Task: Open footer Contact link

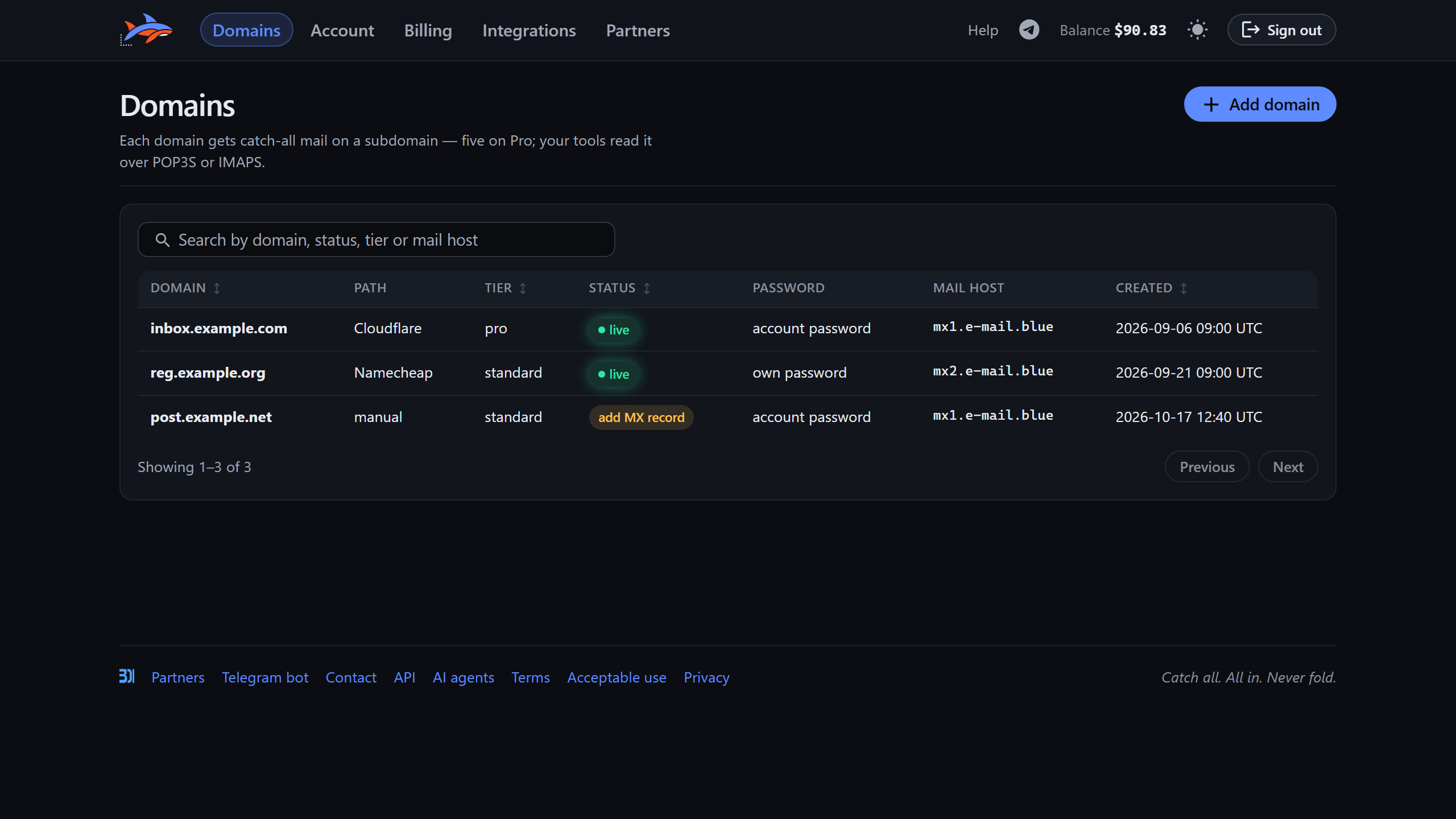Action: click(x=350, y=677)
